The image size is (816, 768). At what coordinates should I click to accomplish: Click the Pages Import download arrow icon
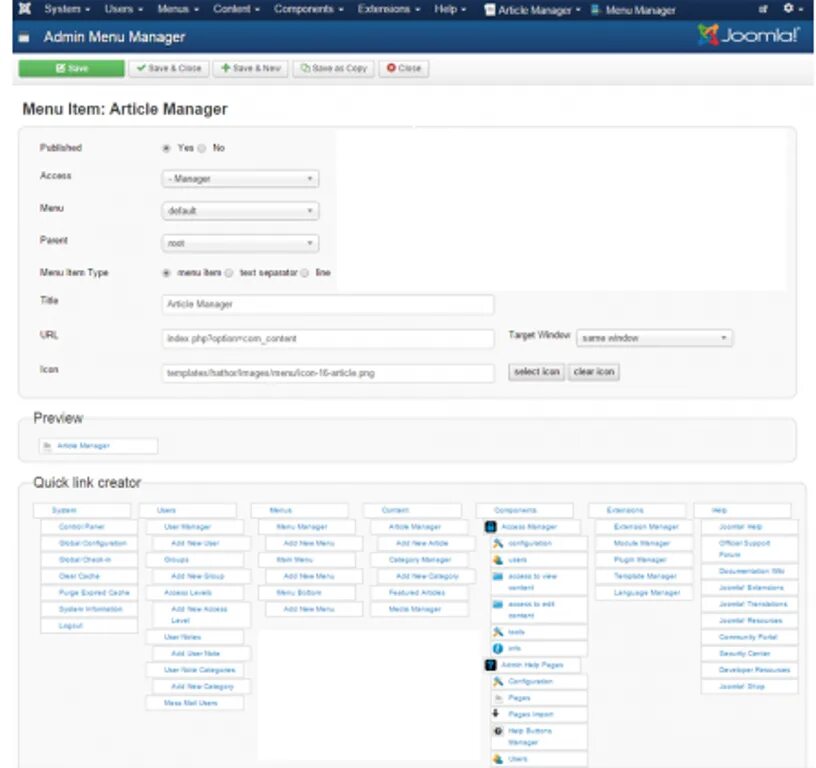click(496, 713)
